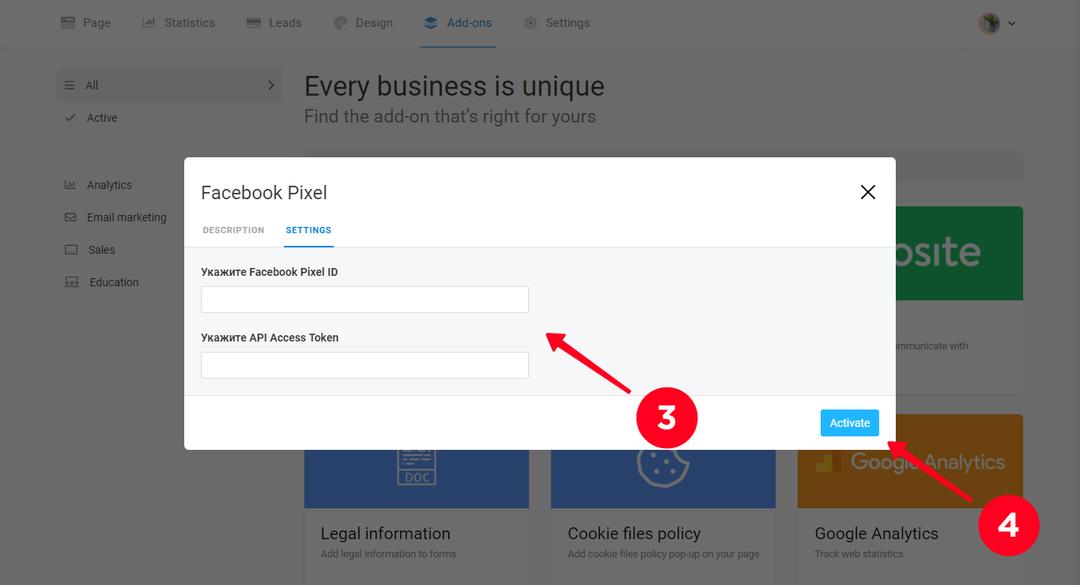
Task: Click the 'Add legal information to forms' text
Action: [x=388, y=554]
